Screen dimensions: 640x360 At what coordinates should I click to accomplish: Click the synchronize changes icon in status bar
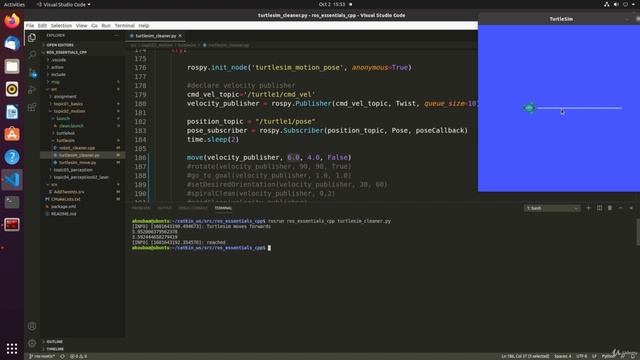pos(62,356)
